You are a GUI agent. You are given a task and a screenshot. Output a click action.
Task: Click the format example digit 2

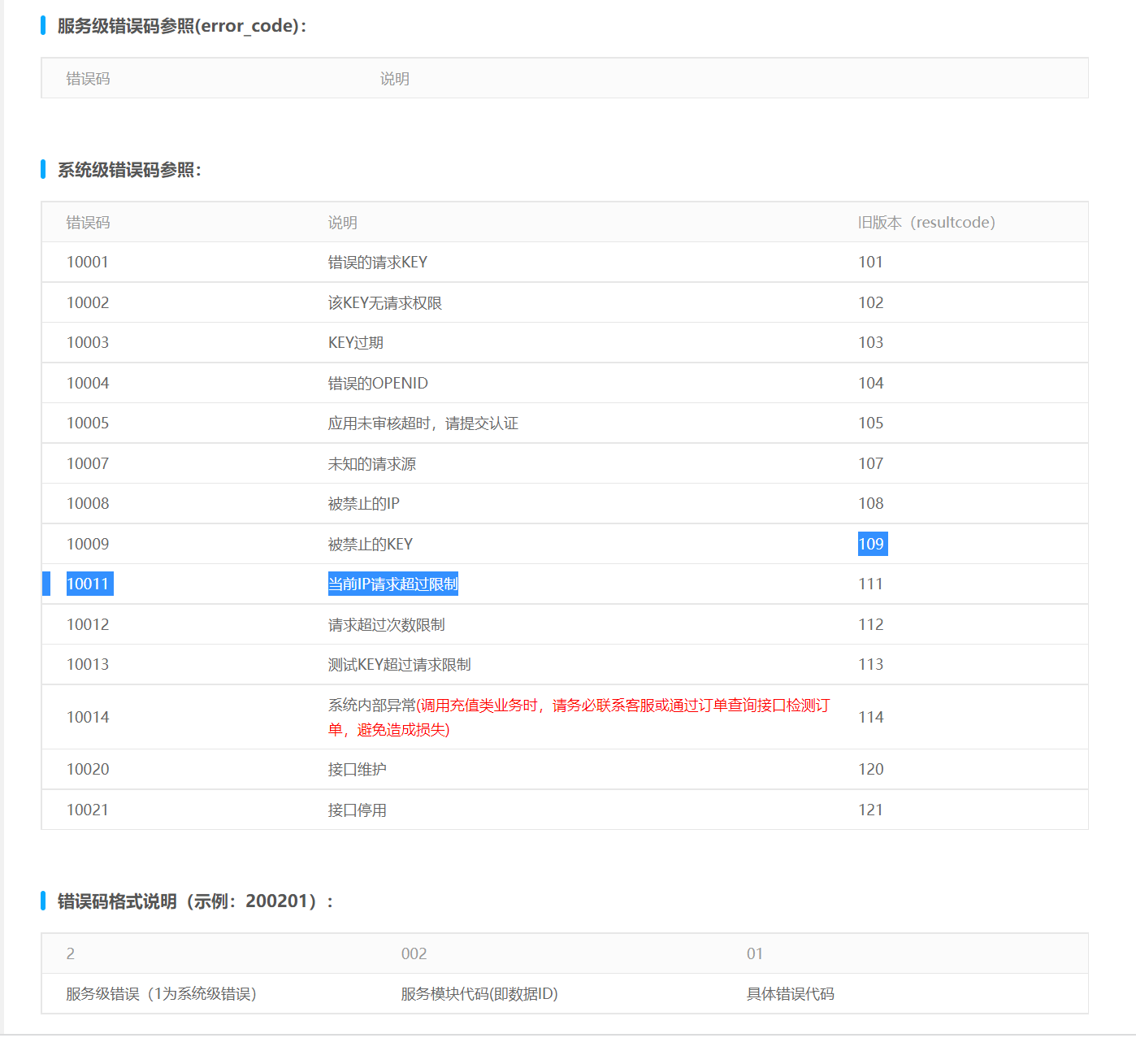coord(71,953)
